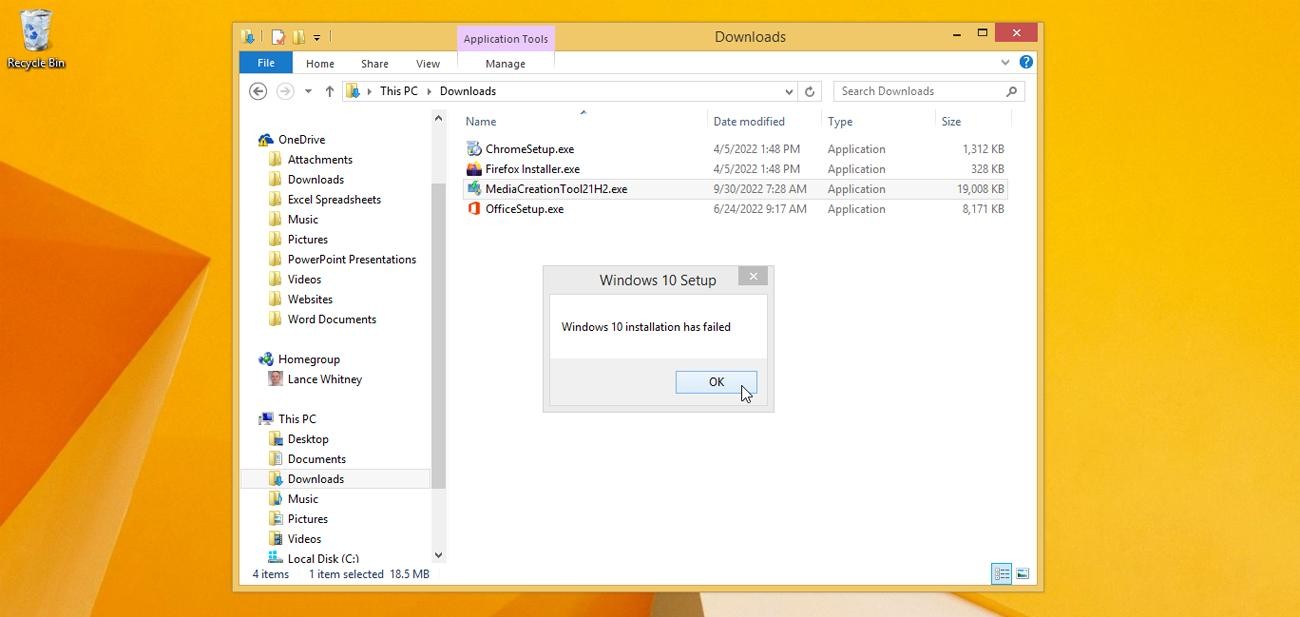Switch to Details view icon in status bar
The height and width of the screenshot is (617, 1300).
pos(1001,574)
